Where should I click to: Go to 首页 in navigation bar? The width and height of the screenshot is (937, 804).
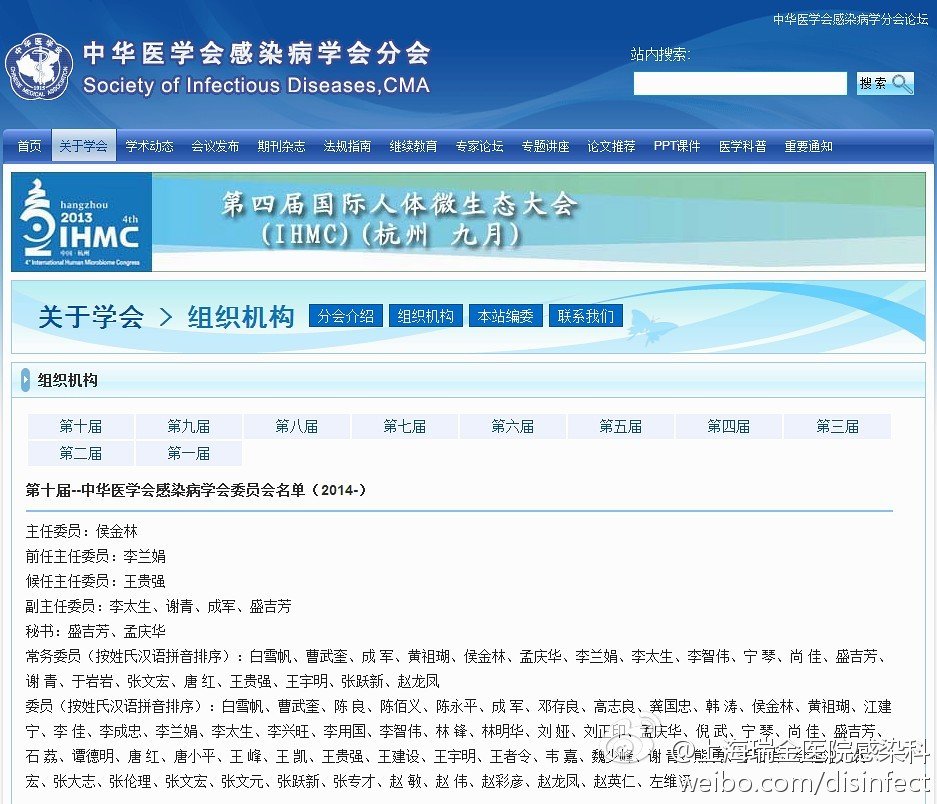(x=29, y=146)
